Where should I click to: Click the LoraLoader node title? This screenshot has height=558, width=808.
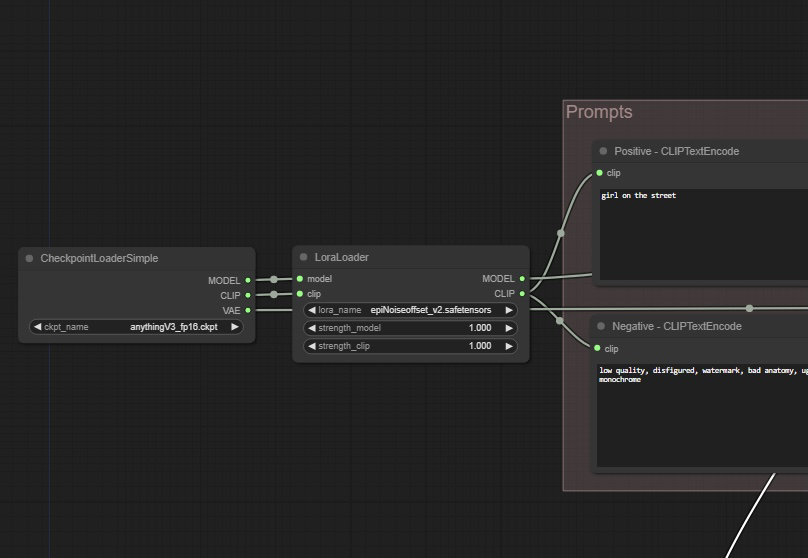[x=342, y=257]
